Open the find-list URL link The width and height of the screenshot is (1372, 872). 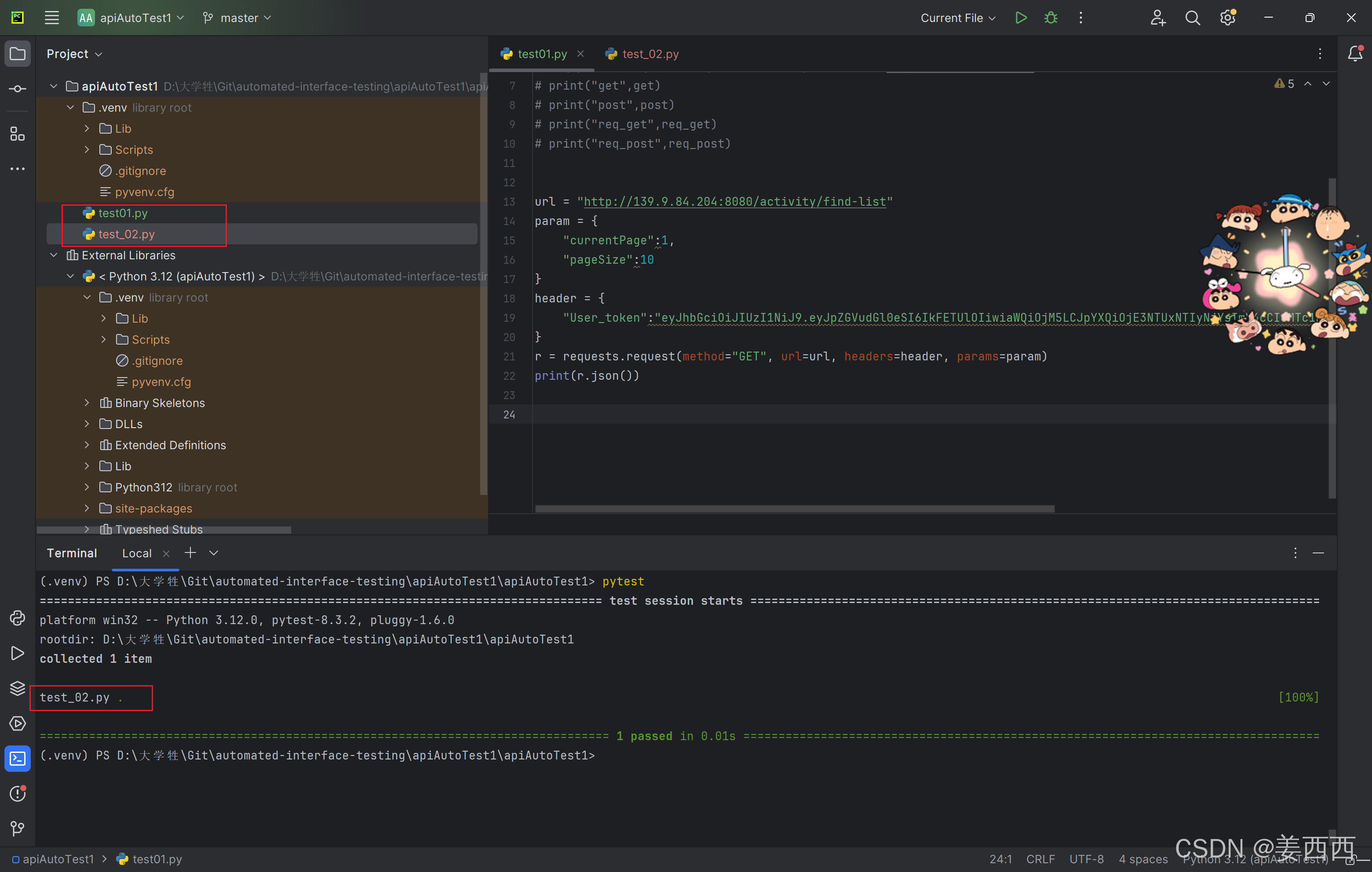coord(734,201)
